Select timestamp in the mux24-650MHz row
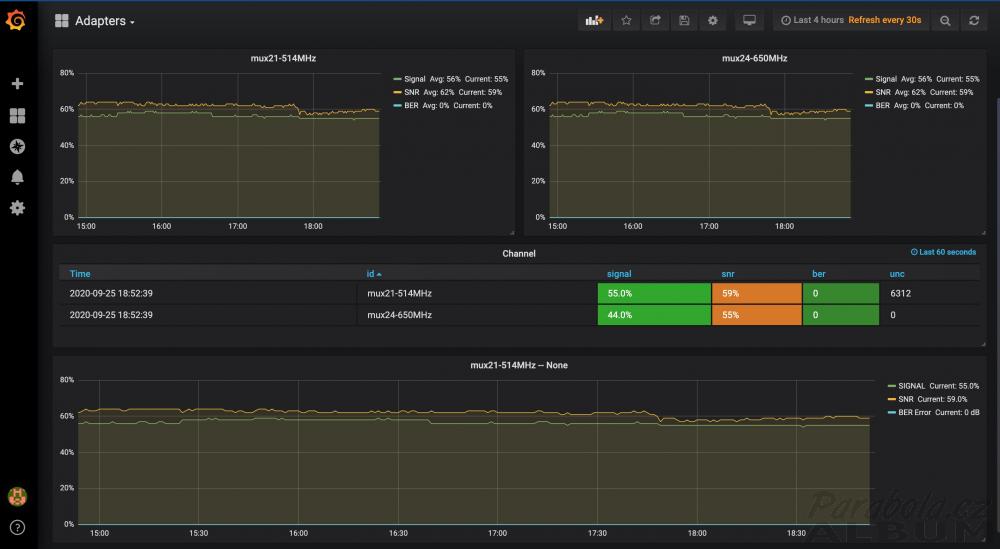The image size is (1000, 549). 111,315
